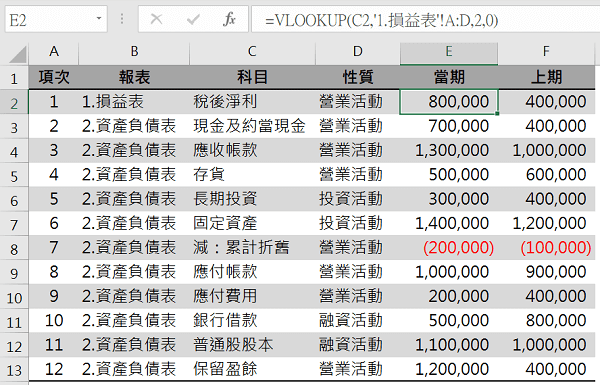Click the 600,000 cell

tap(546, 175)
